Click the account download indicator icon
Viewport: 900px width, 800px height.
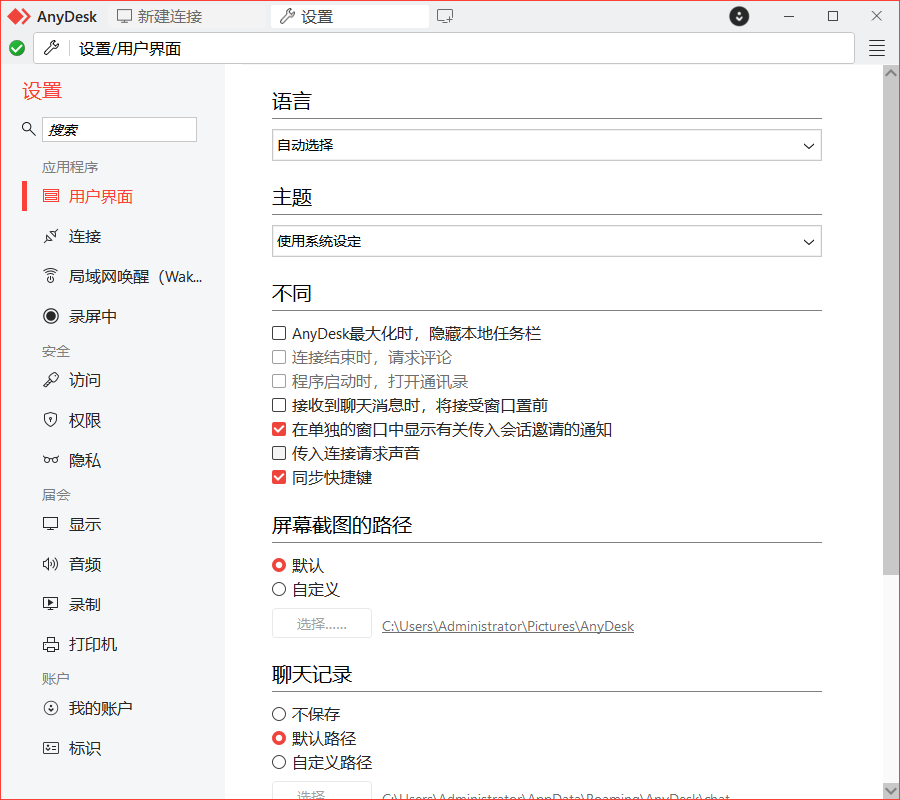pyautogui.click(x=739, y=16)
